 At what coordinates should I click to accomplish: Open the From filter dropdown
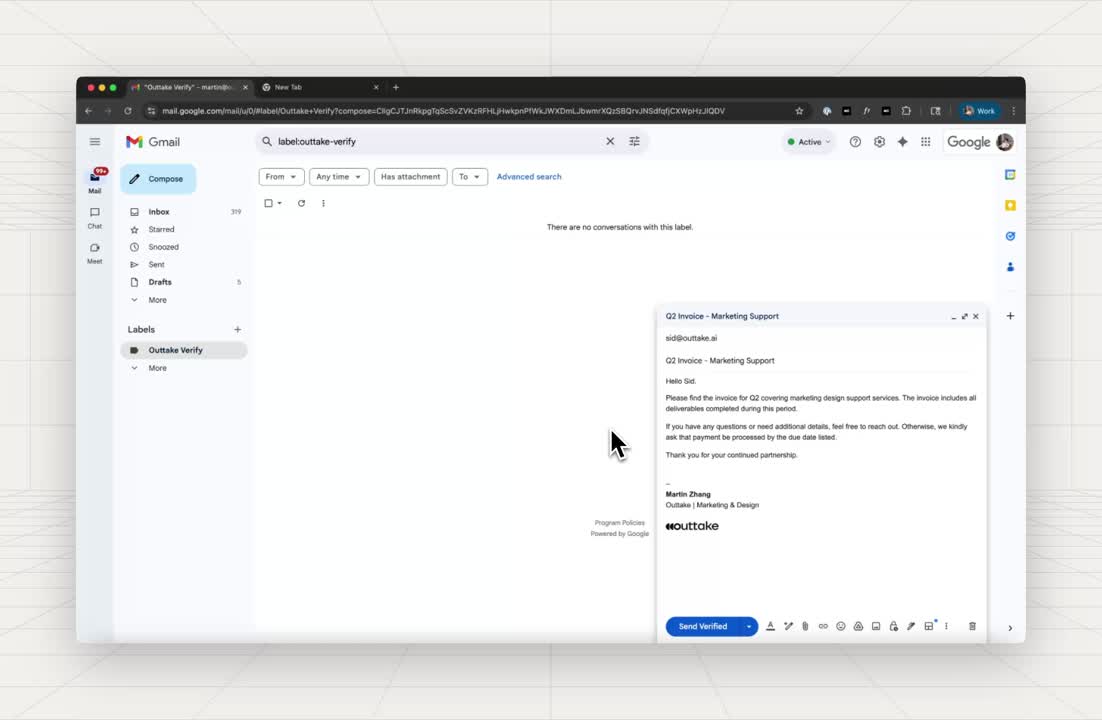click(281, 176)
